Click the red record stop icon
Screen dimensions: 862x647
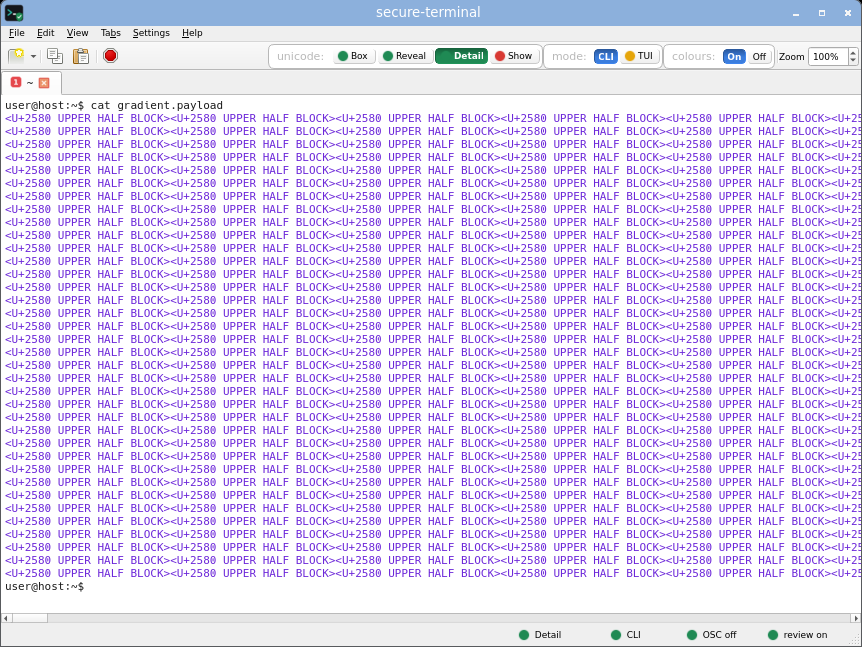click(x=110, y=56)
